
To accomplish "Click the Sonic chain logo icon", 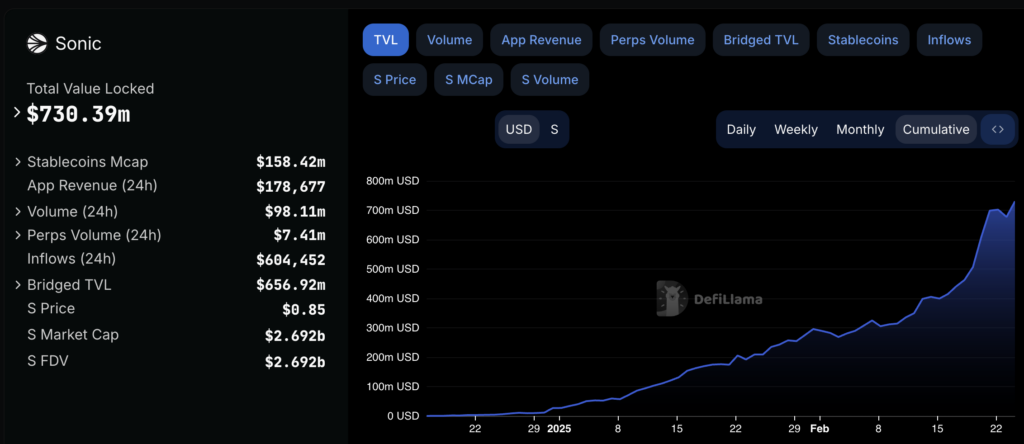I will point(37,44).
